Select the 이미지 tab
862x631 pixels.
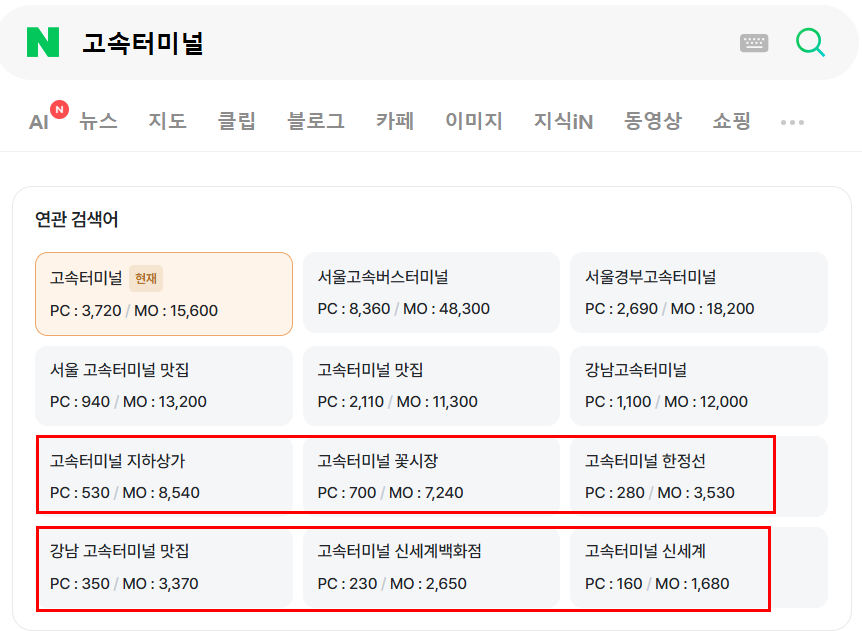tap(474, 121)
